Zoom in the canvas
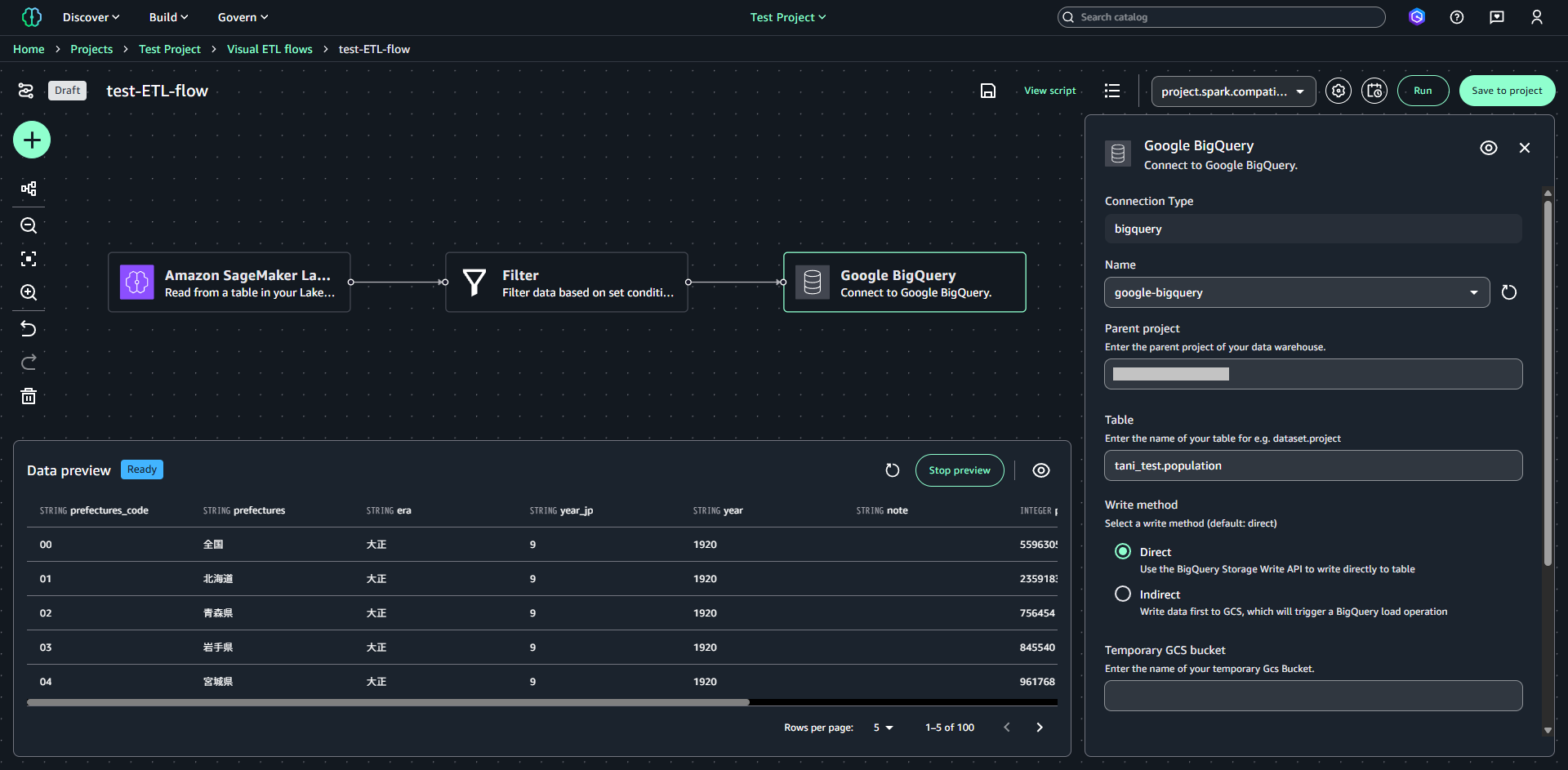Viewport: 1568px width, 770px height. point(29,292)
